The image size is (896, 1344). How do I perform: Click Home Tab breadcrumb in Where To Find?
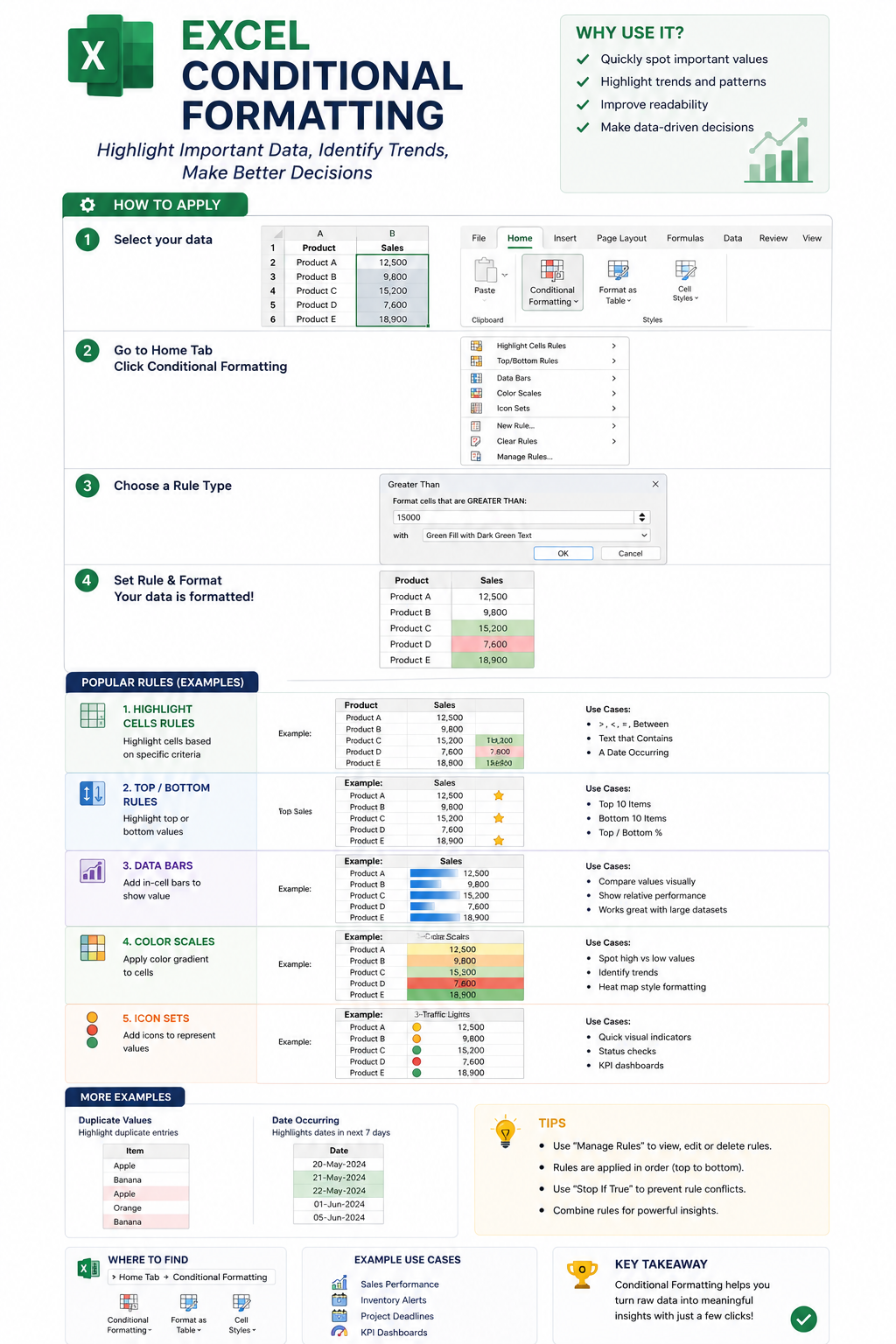point(139,1277)
